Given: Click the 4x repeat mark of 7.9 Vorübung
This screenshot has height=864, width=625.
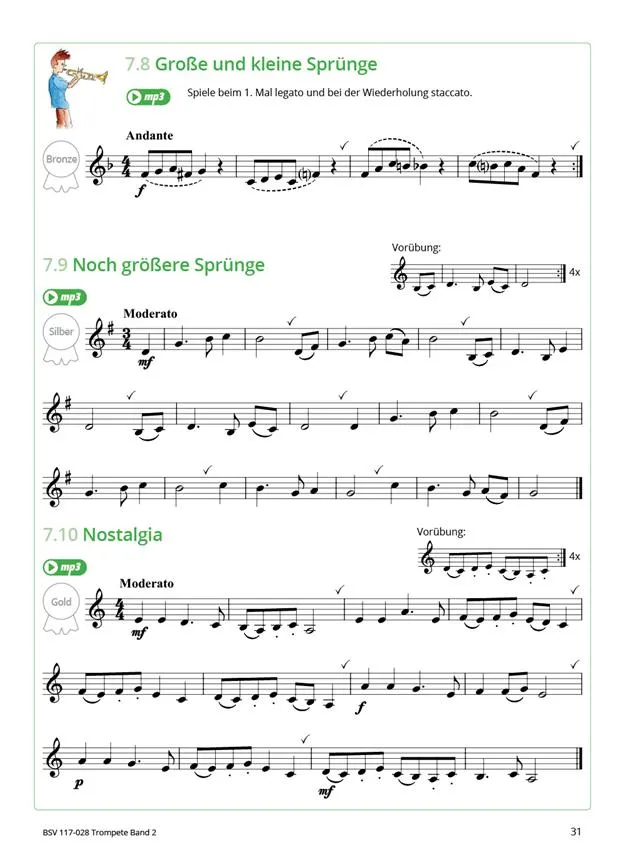Looking at the screenshot, I should click(574, 272).
